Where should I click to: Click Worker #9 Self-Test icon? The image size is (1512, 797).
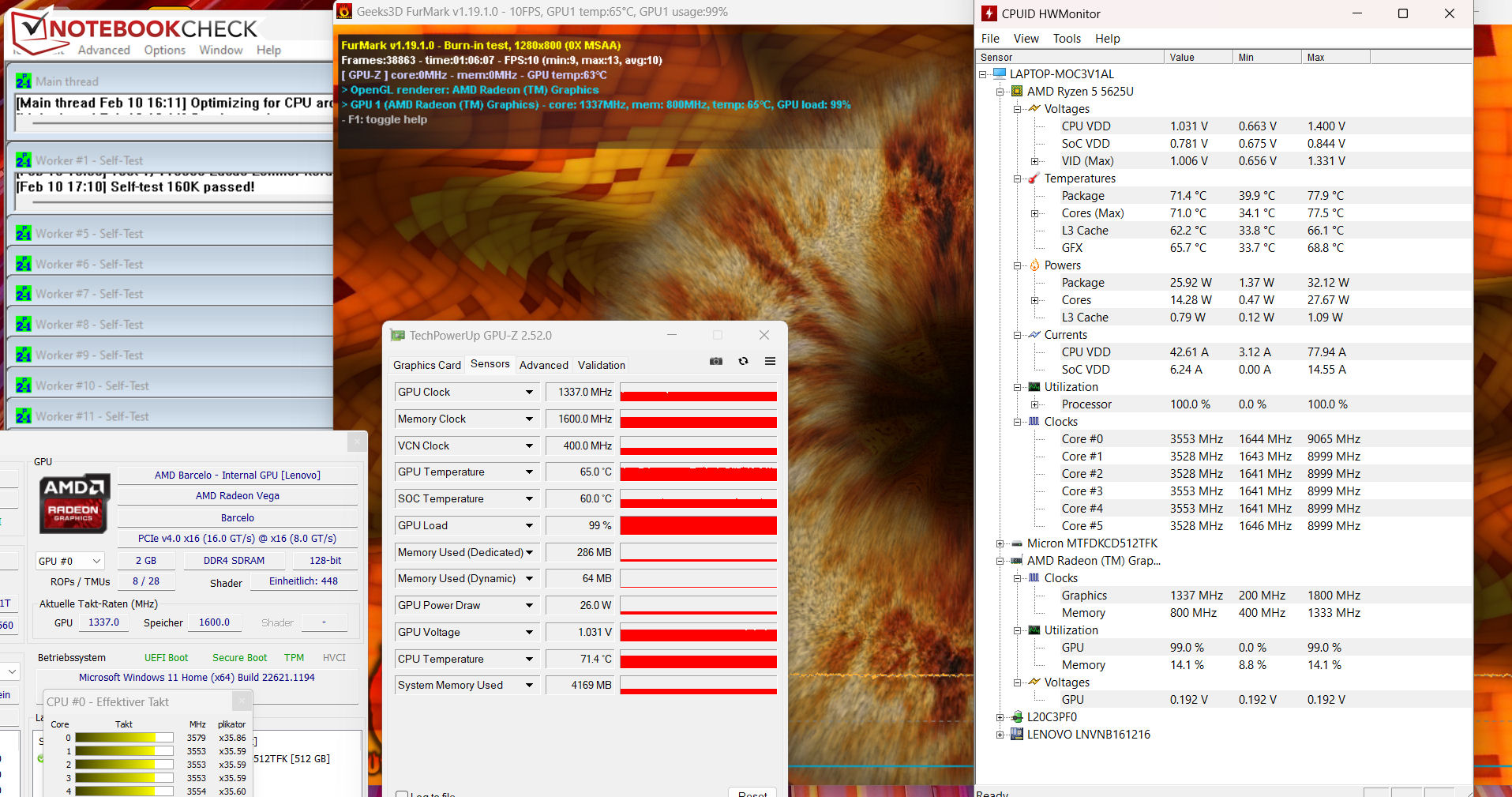coord(24,355)
